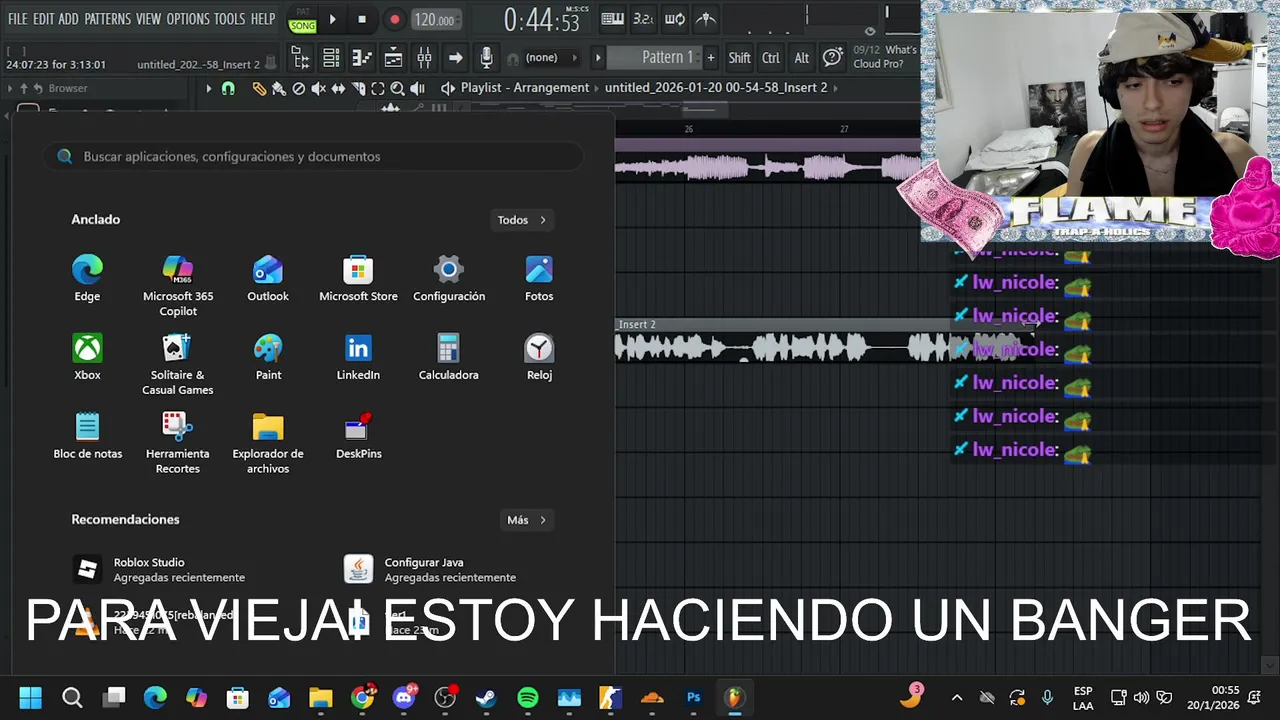Choose the Playback speaker tool in Playlist
Screen dimensions: 1280x720
[417, 88]
